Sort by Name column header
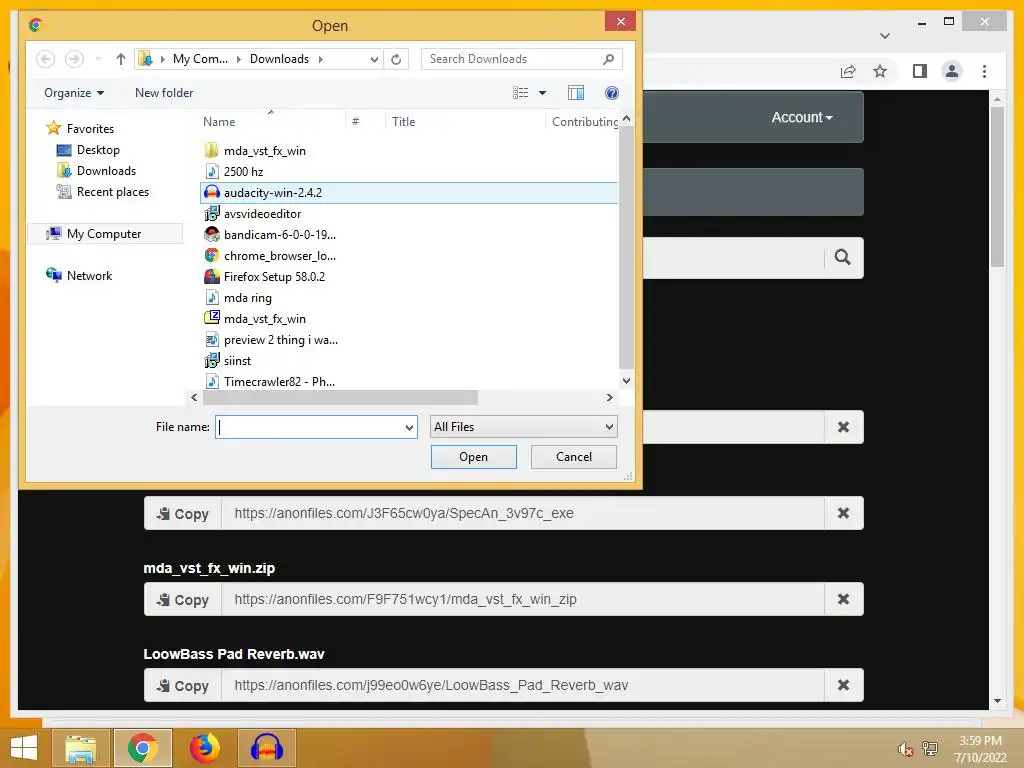The height and width of the screenshot is (768, 1024). (219, 121)
